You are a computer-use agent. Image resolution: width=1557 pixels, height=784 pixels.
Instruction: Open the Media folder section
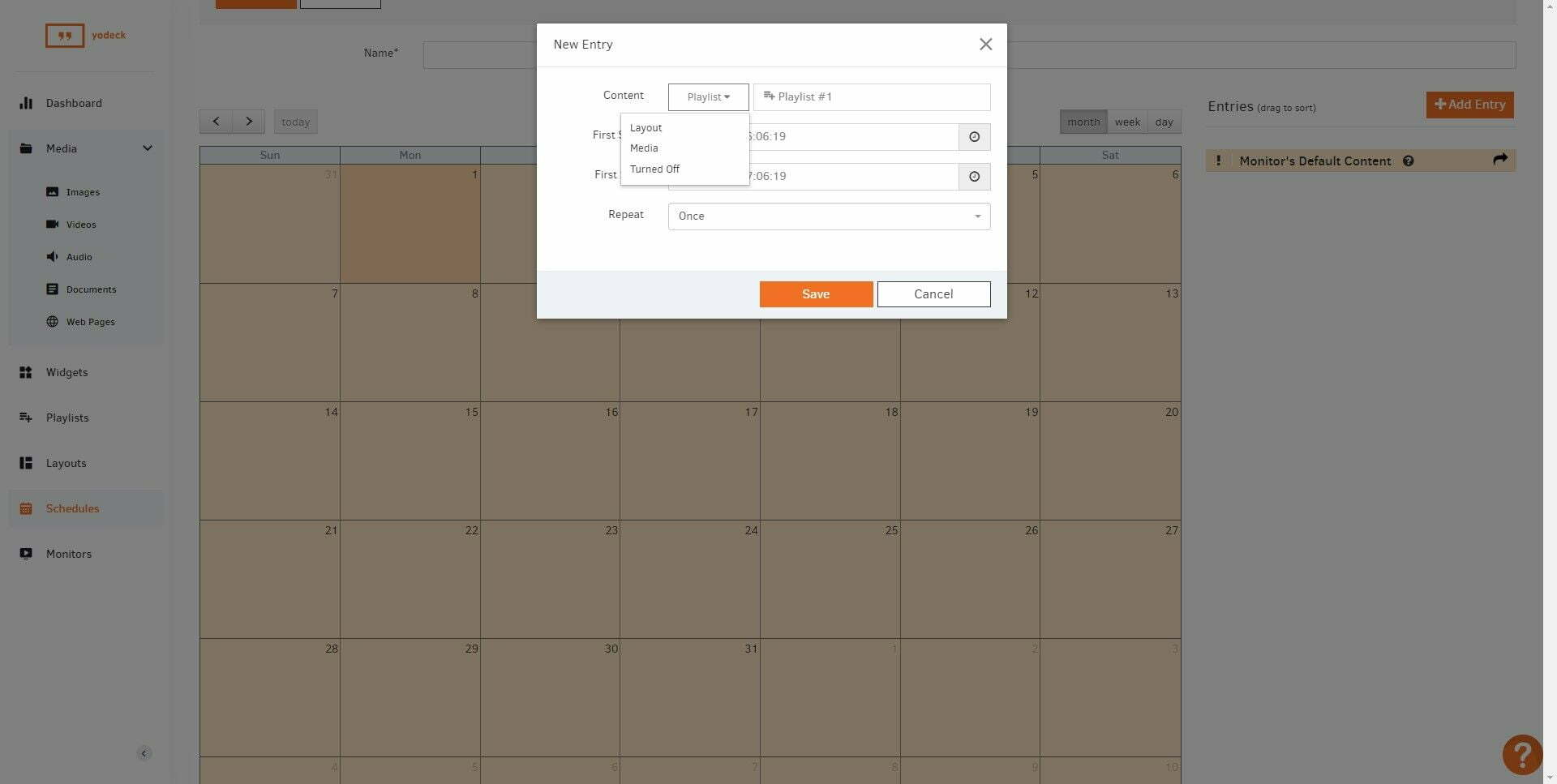(62, 148)
